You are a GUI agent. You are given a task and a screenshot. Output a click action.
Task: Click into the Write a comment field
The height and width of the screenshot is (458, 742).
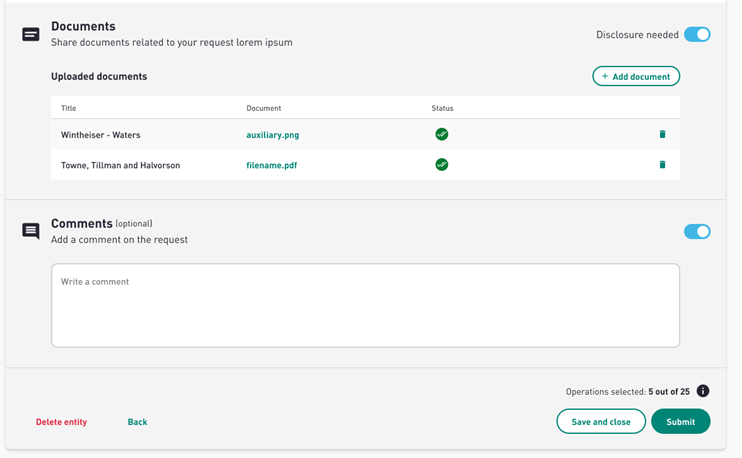[x=365, y=305]
